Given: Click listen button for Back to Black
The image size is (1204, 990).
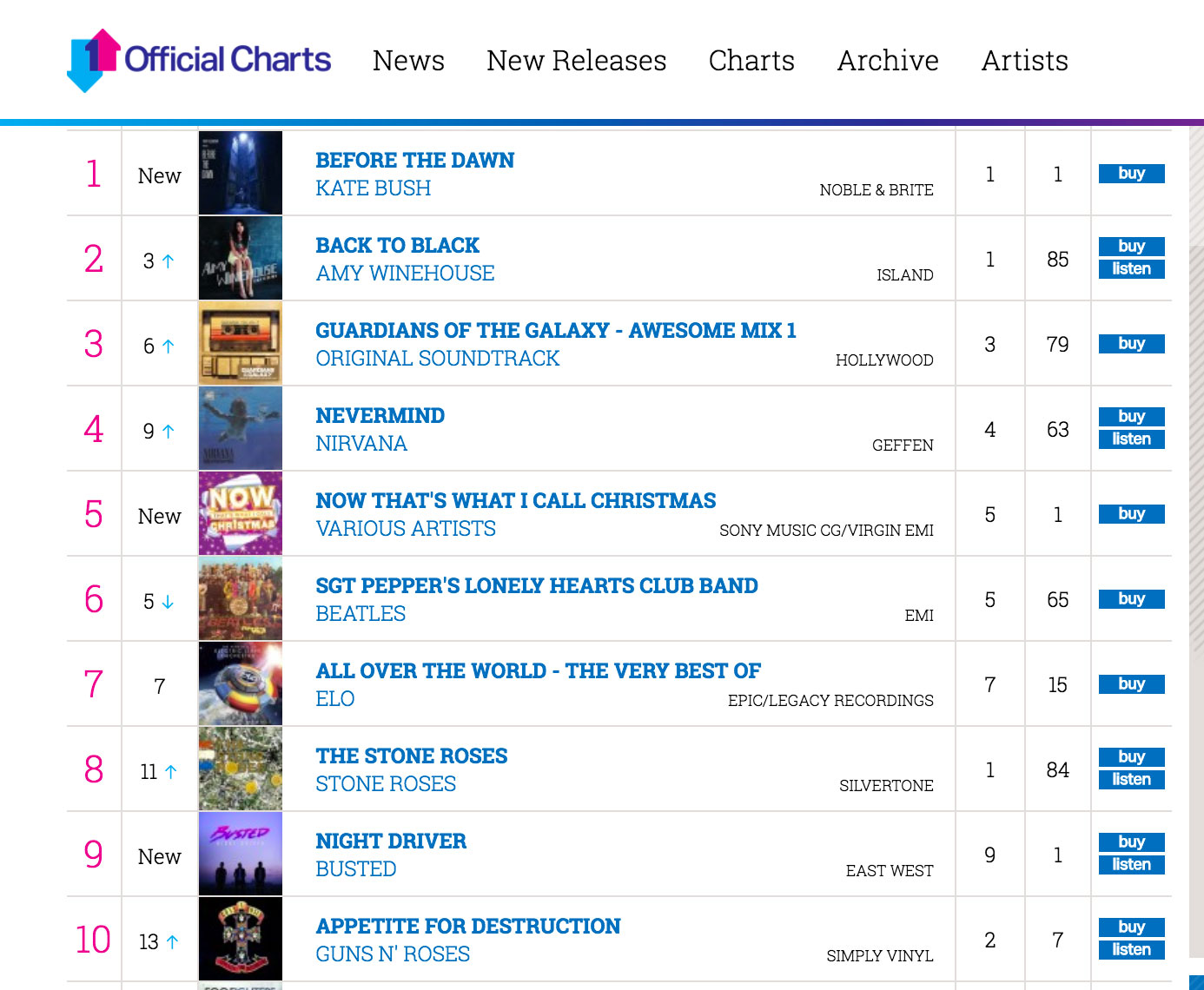Looking at the screenshot, I should coord(1131,269).
